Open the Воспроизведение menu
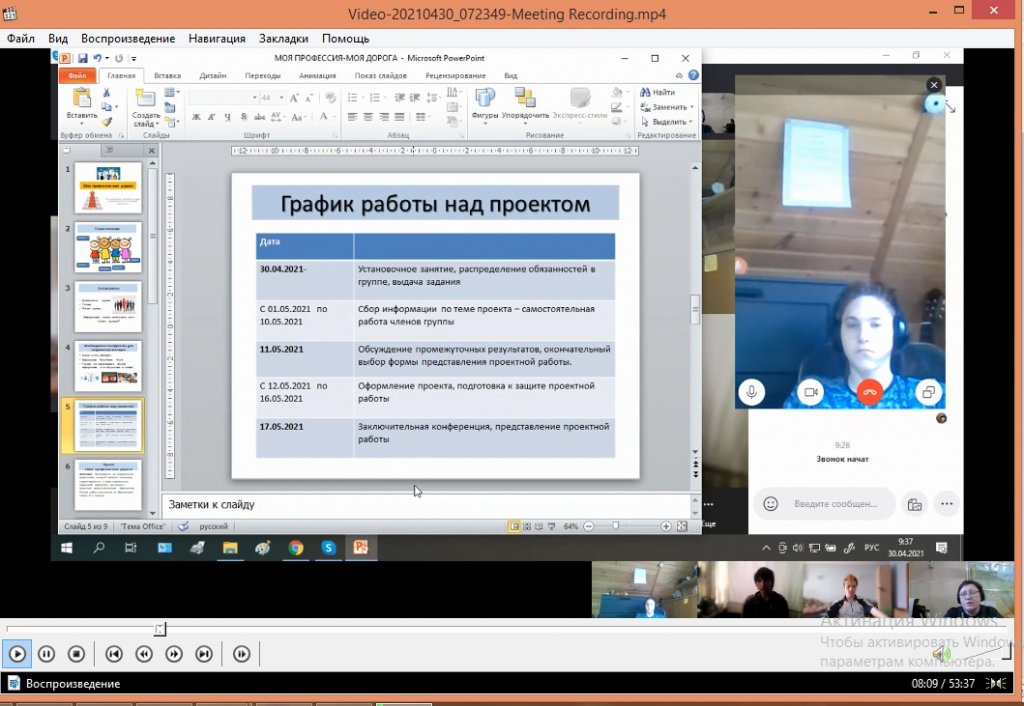Viewport: 1024px width, 706px height. point(128,38)
